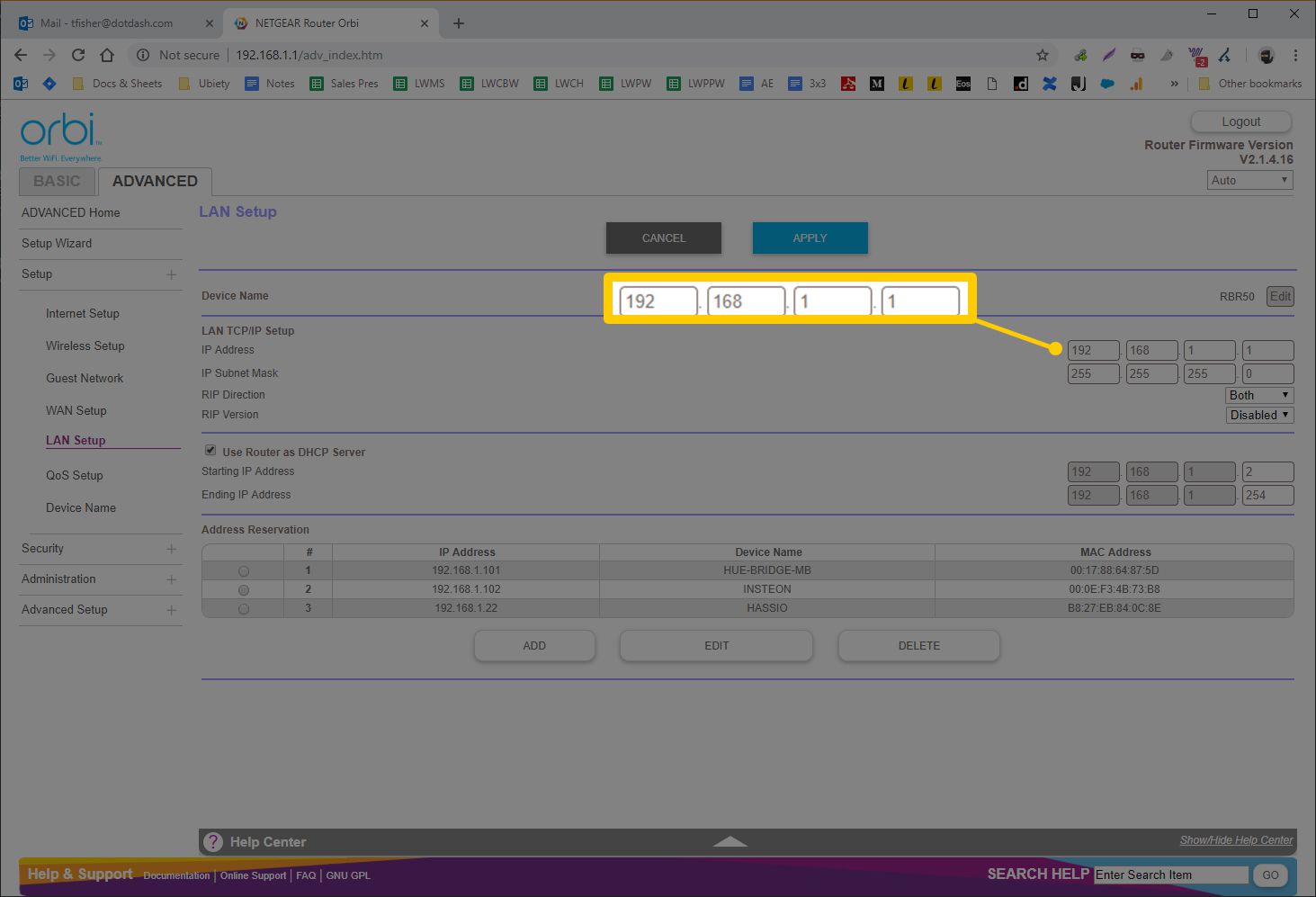The image size is (1316, 897).
Task: Open the Auto language dropdown
Action: (1250, 180)
